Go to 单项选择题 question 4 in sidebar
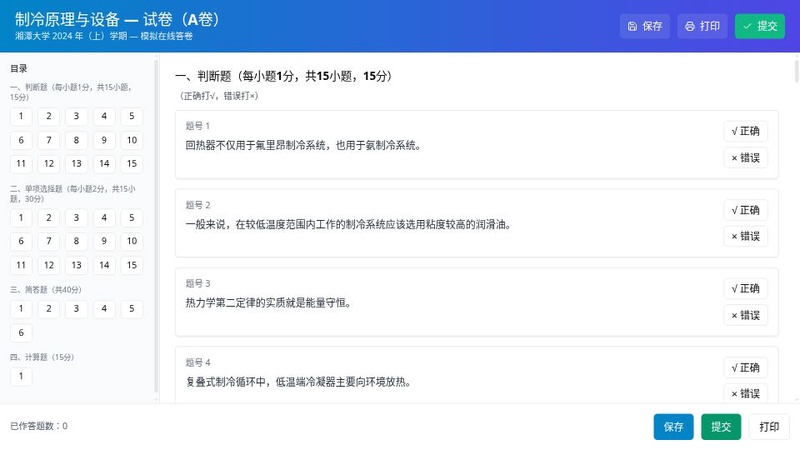The width and height of the screenshot is (800, 450). [104, 218]
